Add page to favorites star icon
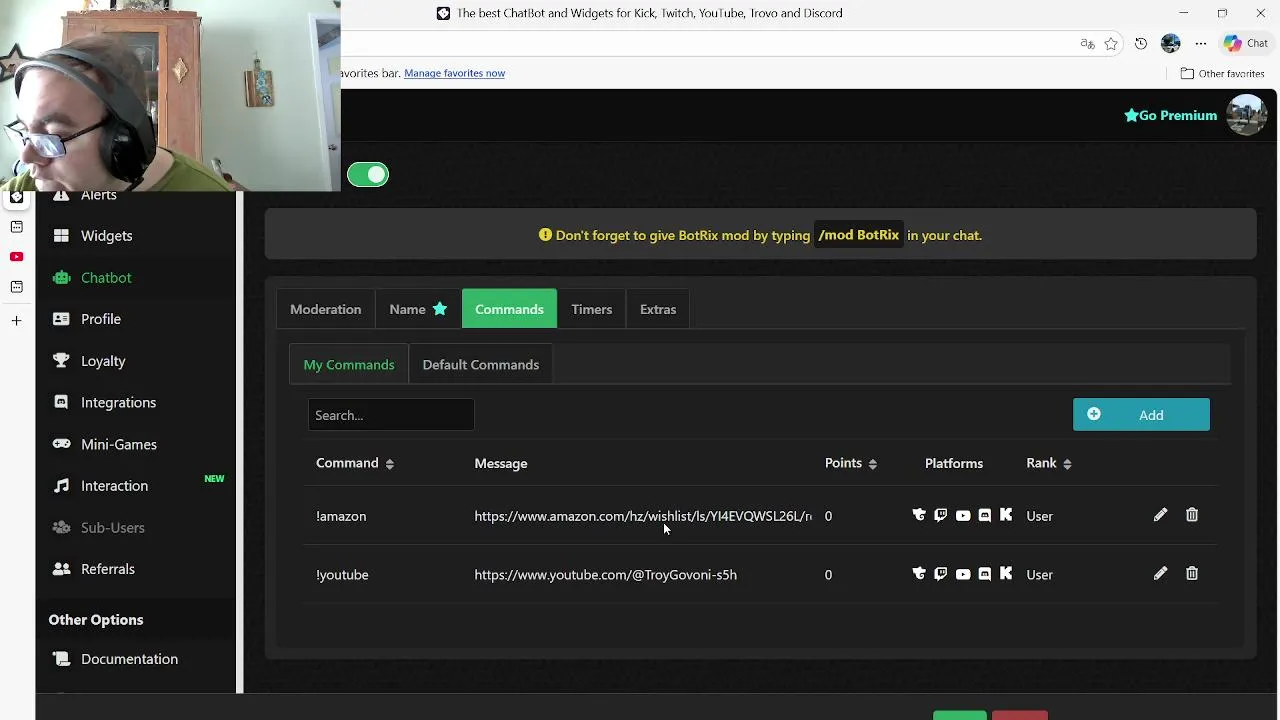This screenshot has width=1280, height=720. (x=1111, y=44)
